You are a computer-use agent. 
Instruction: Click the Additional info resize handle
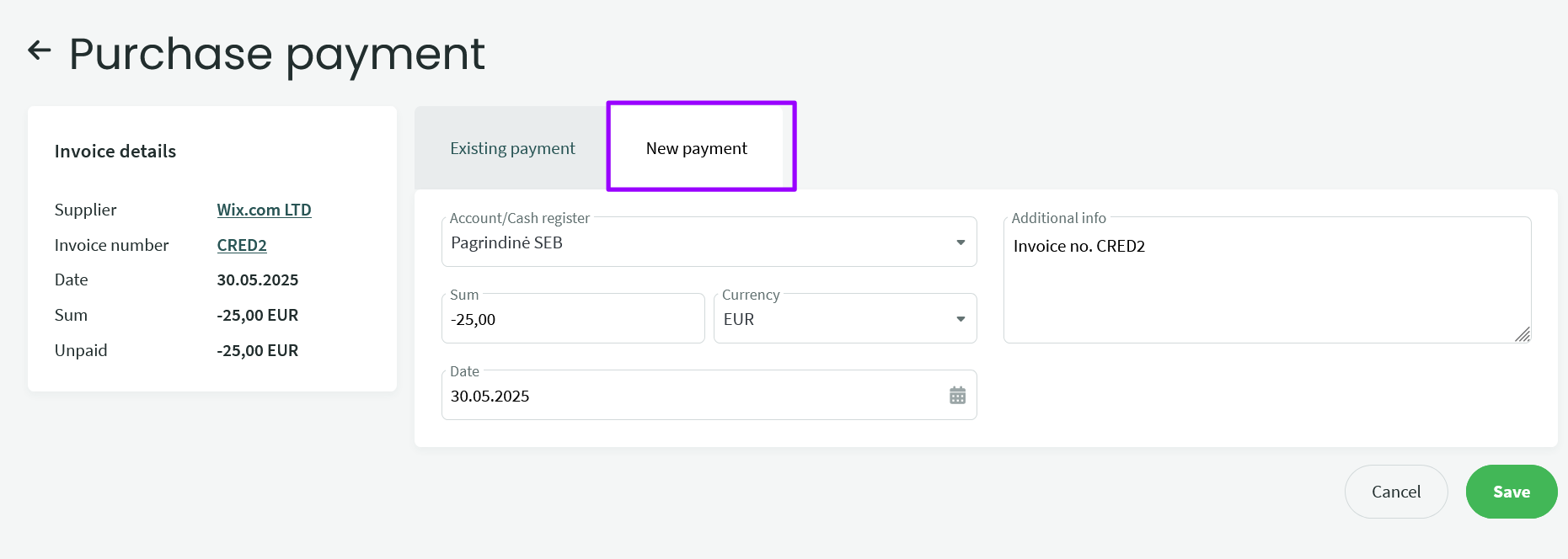1522,334
